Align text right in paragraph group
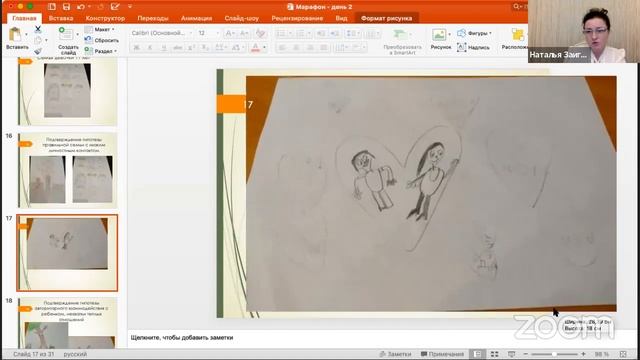 (310, 48)
